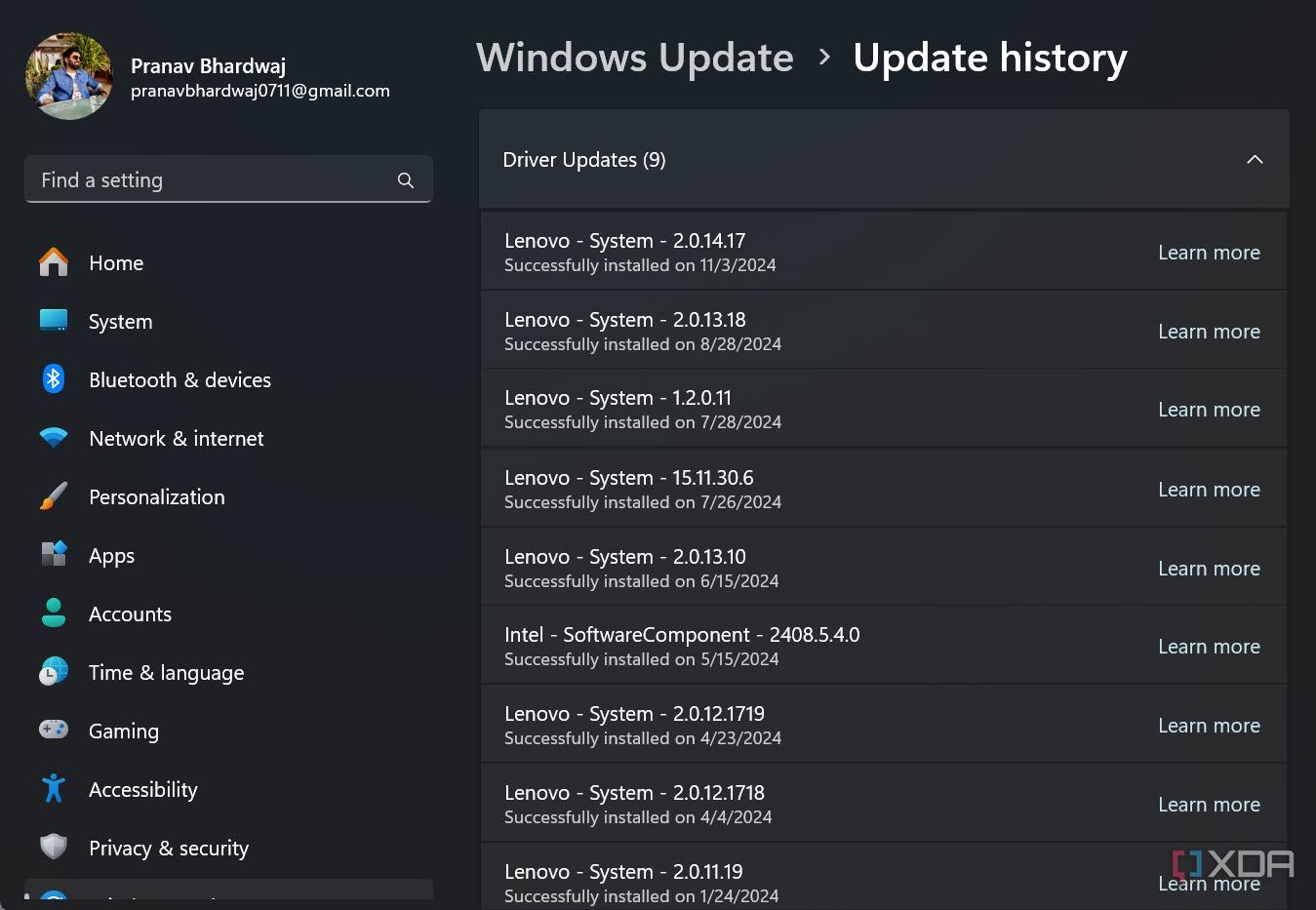Screen dimensions: 1316x910
Task: Click the Home icon in sidebar
Action: [54, 262]
